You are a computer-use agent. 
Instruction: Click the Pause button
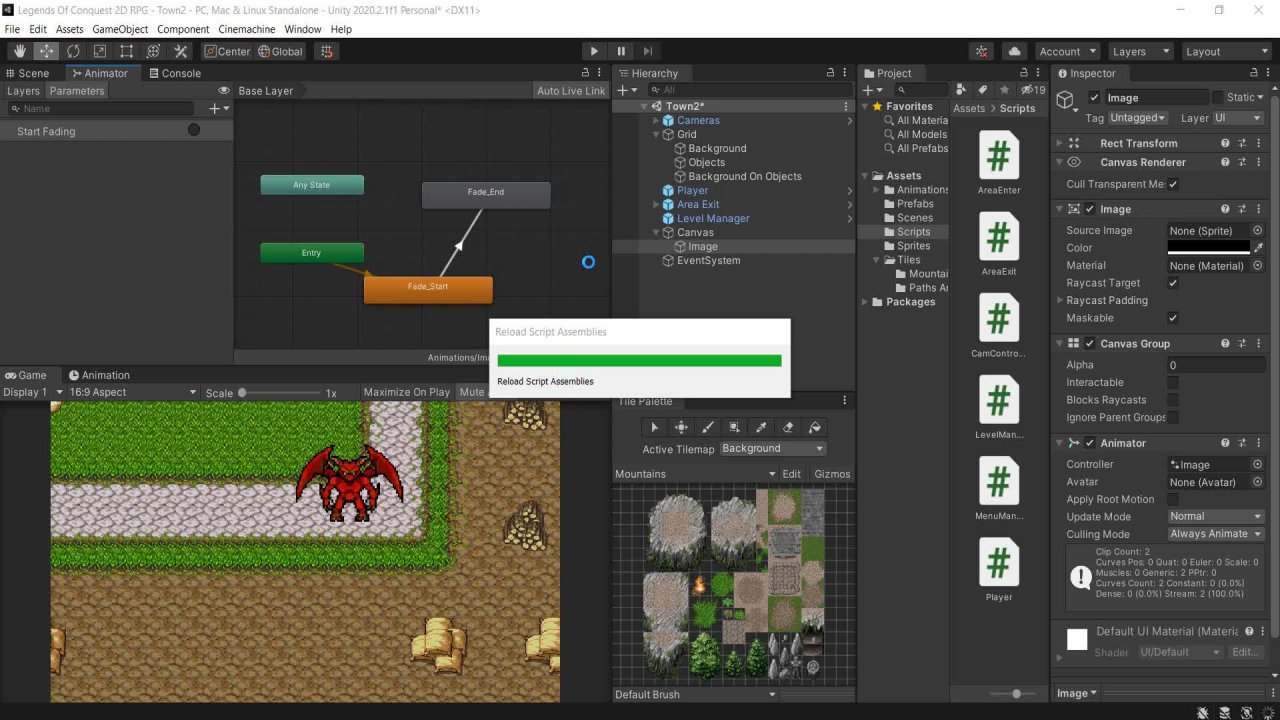pos(621,51)
